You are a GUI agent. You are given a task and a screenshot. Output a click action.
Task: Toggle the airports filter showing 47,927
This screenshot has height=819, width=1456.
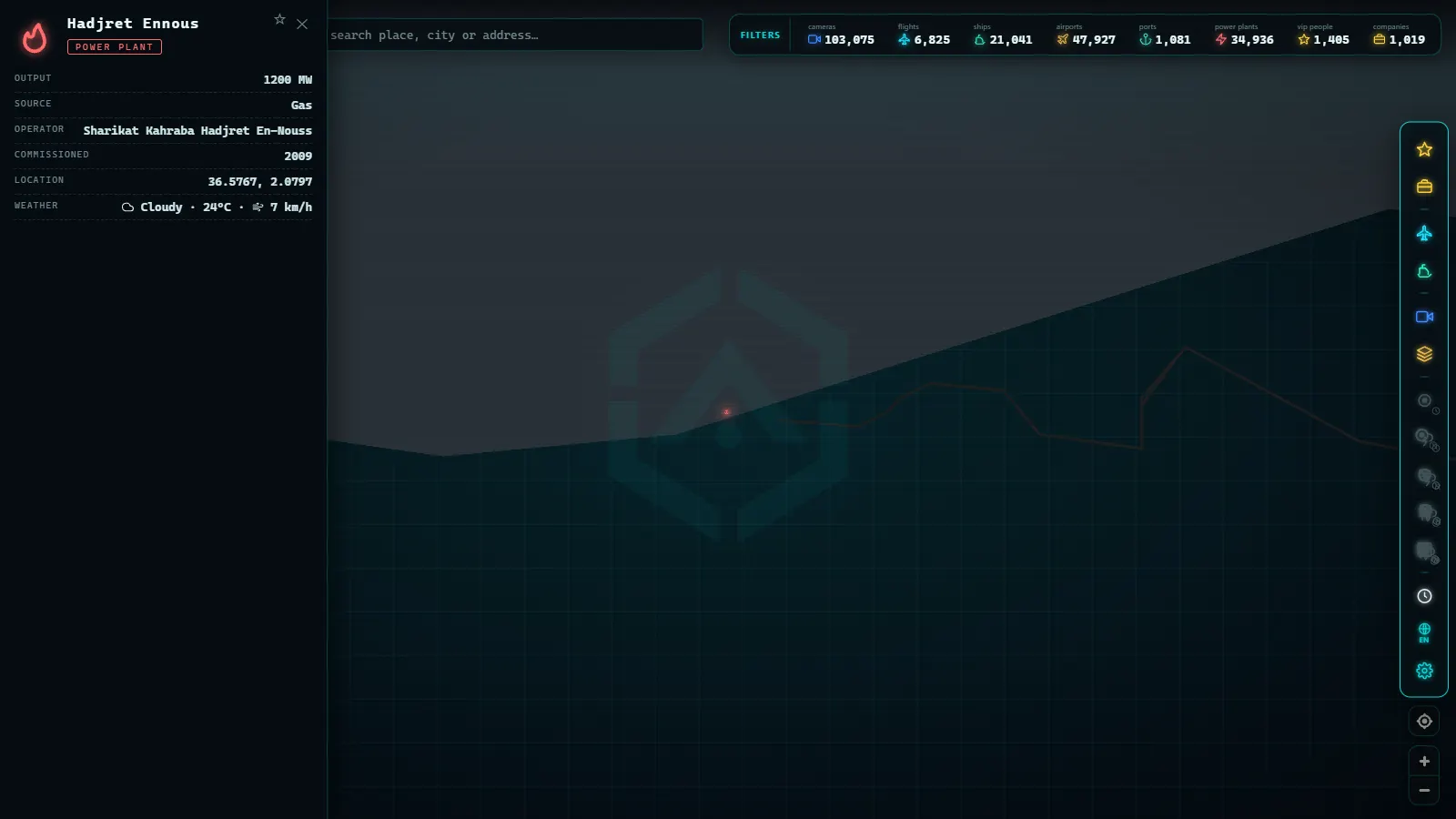click(1086, 35)
